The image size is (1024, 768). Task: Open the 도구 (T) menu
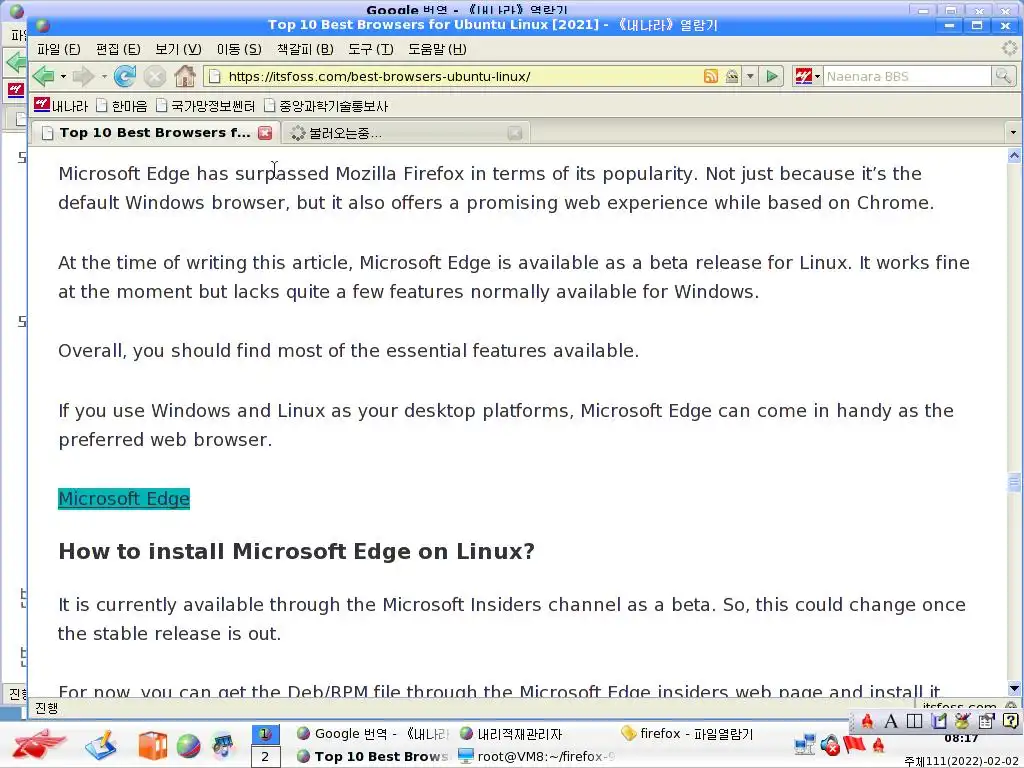click(370, 49)
